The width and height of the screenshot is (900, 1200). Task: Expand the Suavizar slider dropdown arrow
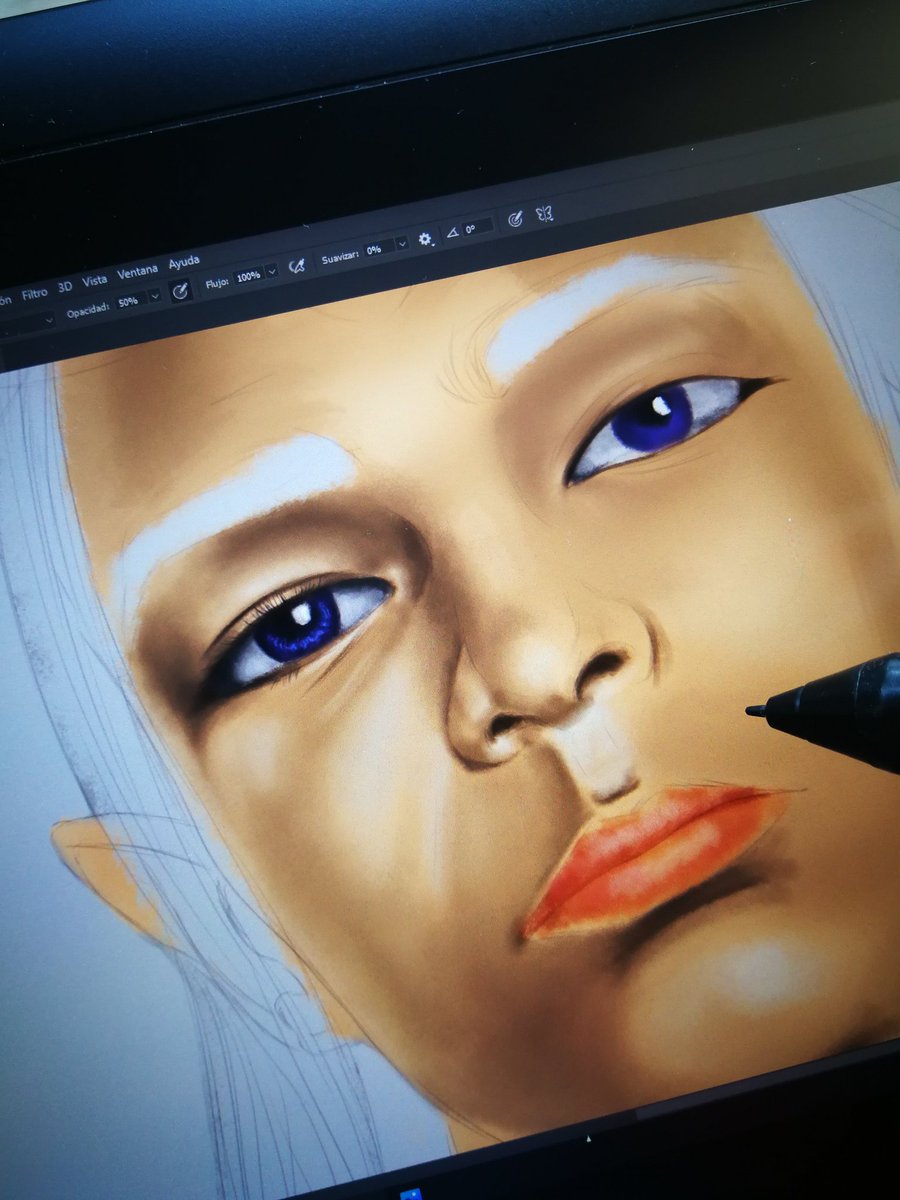[x=401, y=244]
